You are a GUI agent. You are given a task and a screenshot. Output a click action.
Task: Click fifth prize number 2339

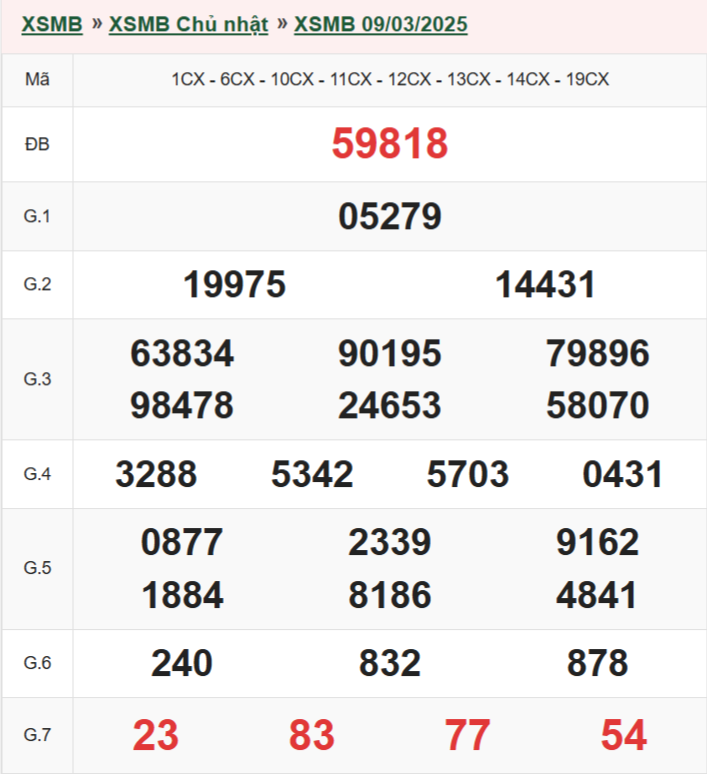(x=390, y=542)
